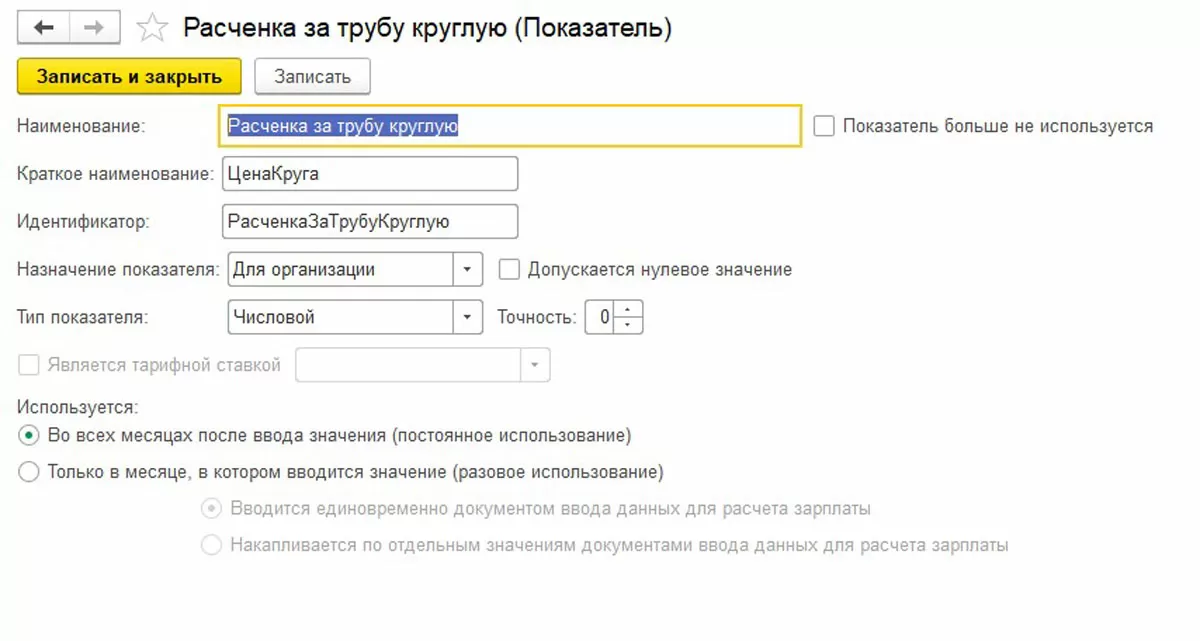The image size is (1200, 641).
Task: Click the 'Наименование' text field
Action: [x=510, y=126]
